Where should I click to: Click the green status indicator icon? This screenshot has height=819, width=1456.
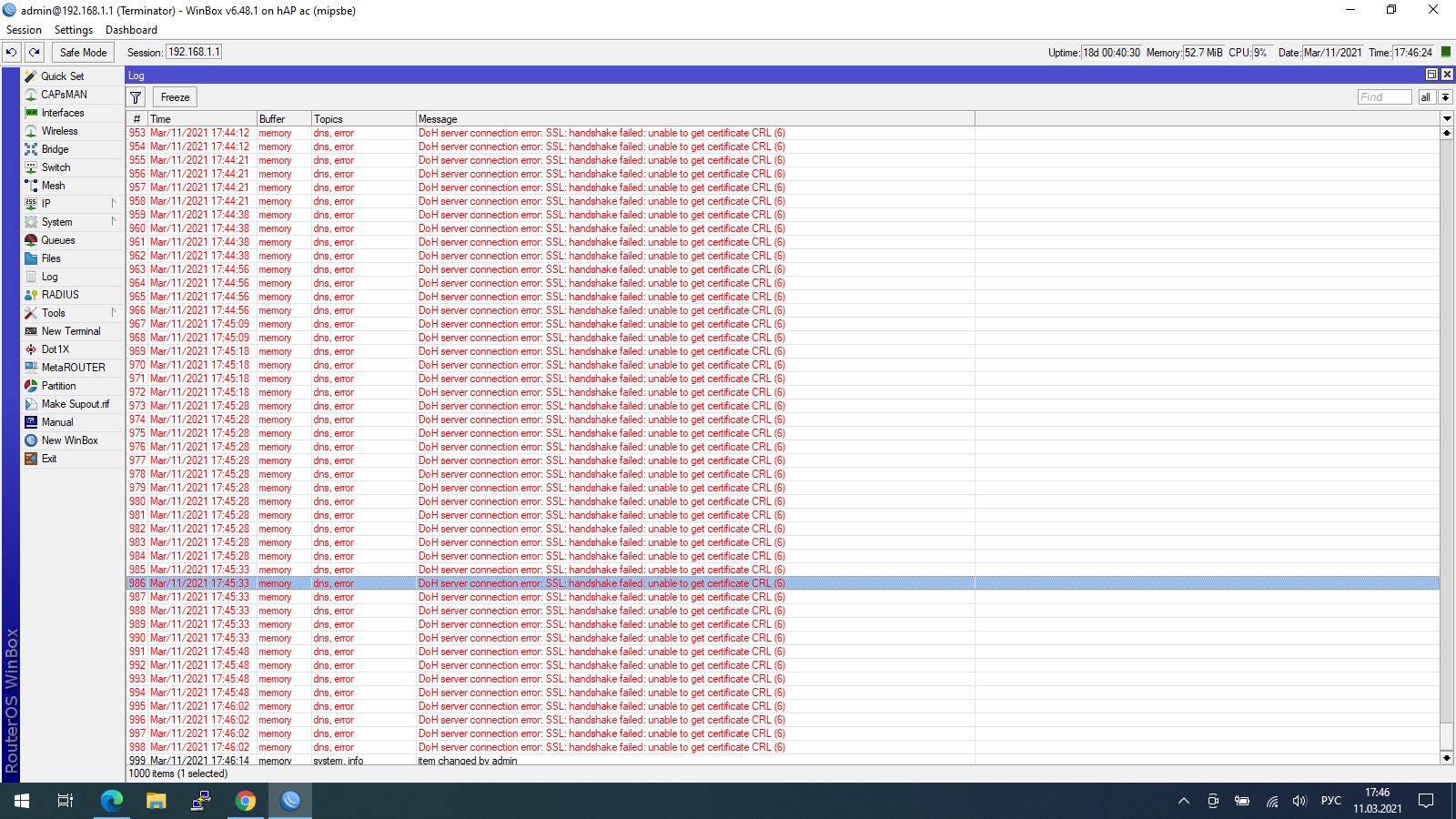click(1446, 52)
